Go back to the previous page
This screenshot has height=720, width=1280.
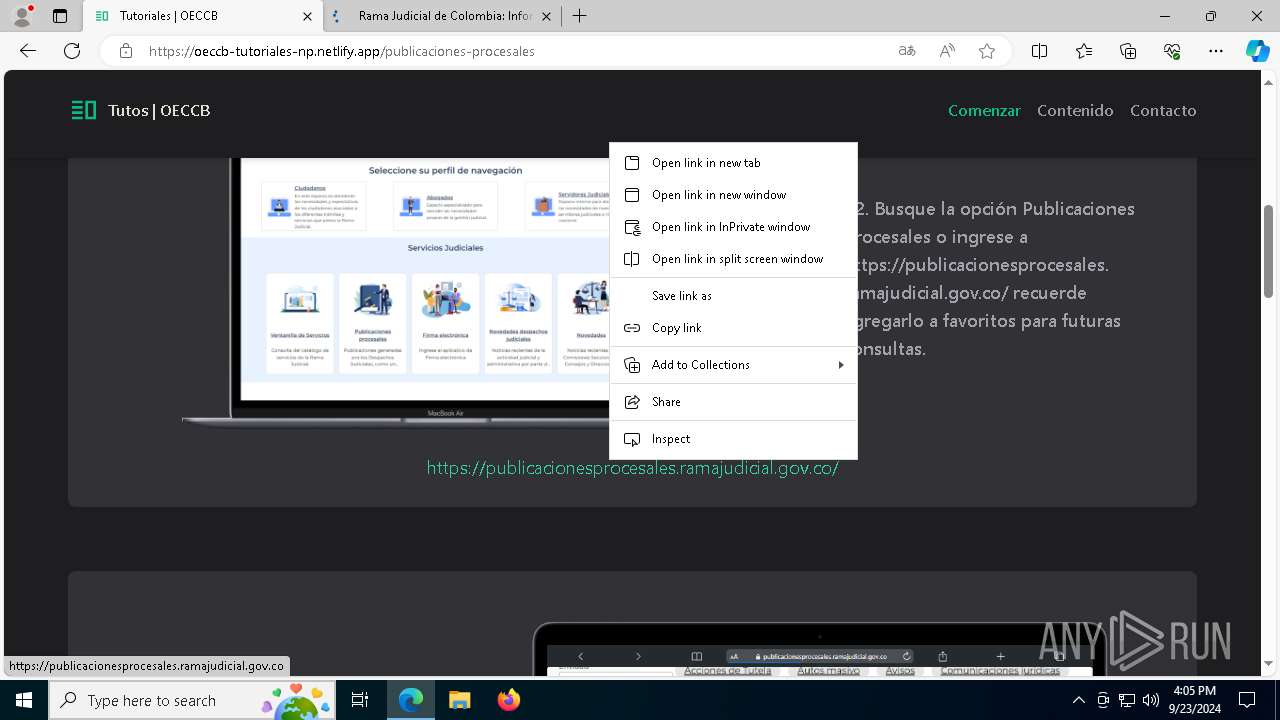(28, 51)
